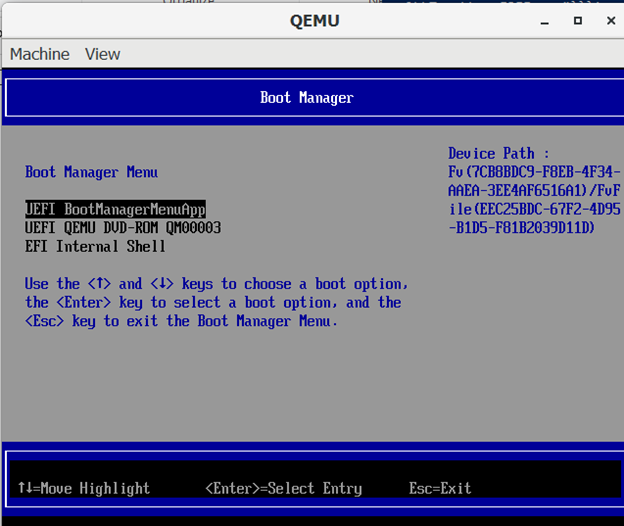
Task: Maximize the QEMU window
Action: (578, 21)
